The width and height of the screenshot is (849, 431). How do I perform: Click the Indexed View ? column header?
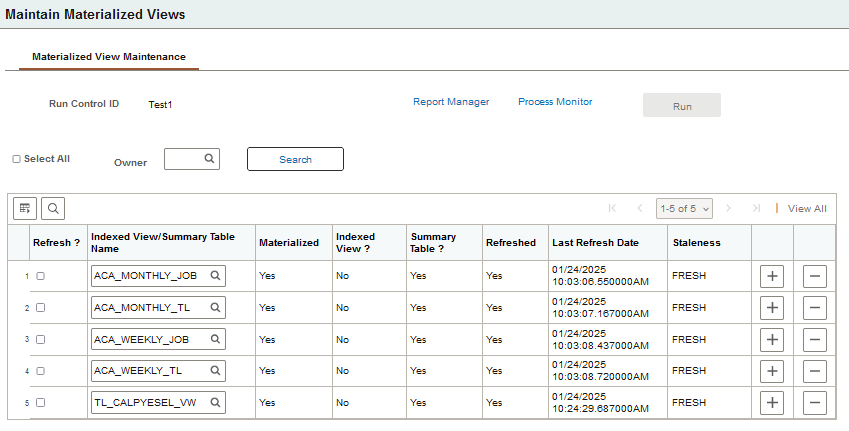pos(355,243)
